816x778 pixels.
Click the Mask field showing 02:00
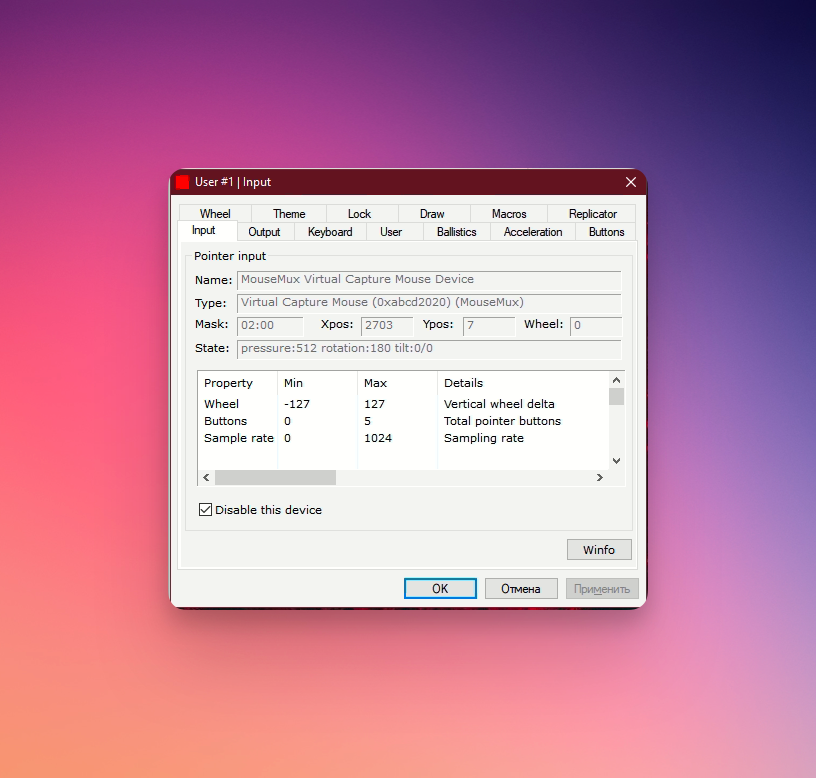pyautogui.click(x=270, y=326)
